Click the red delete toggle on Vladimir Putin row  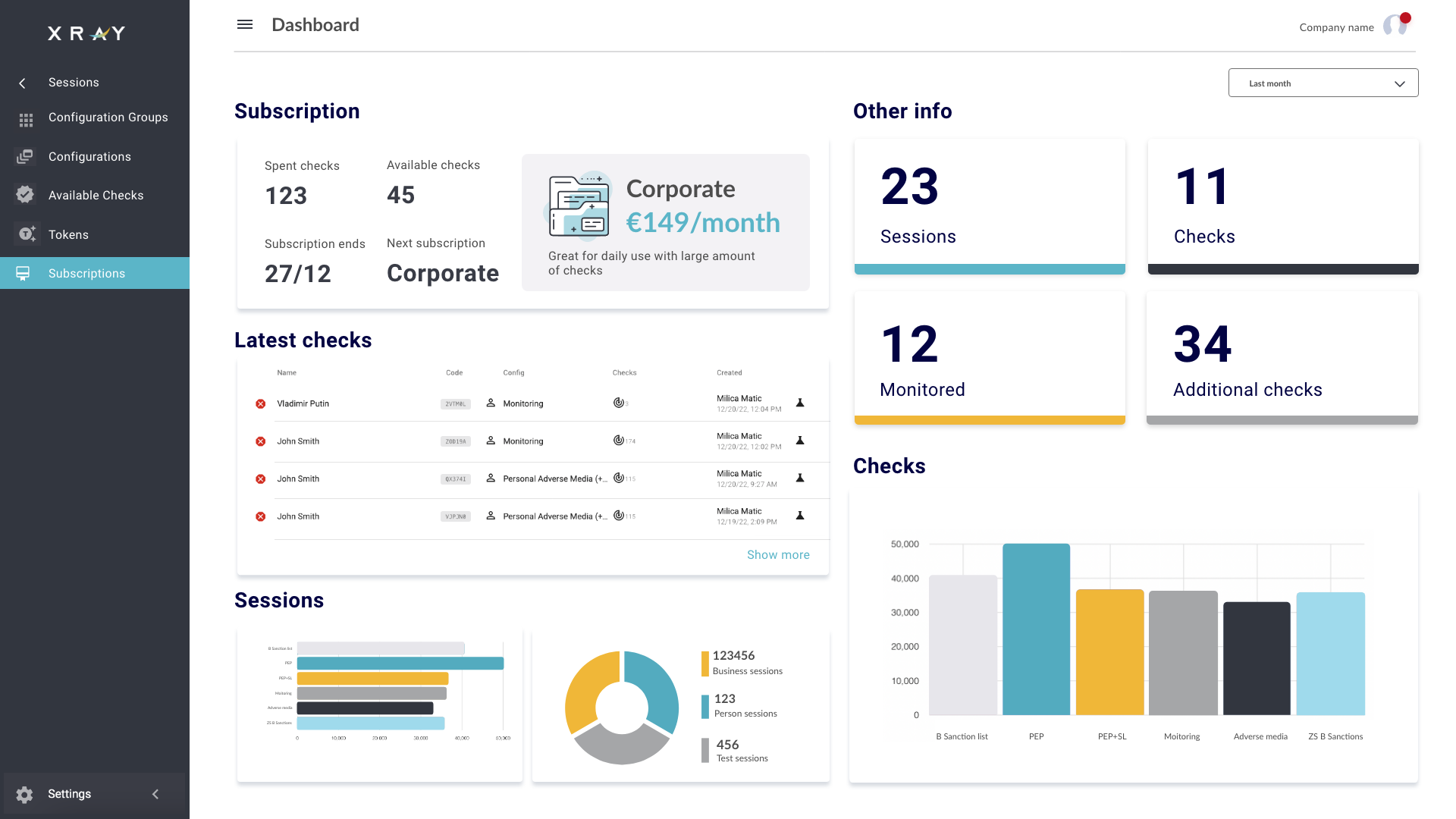click(260, 403)
